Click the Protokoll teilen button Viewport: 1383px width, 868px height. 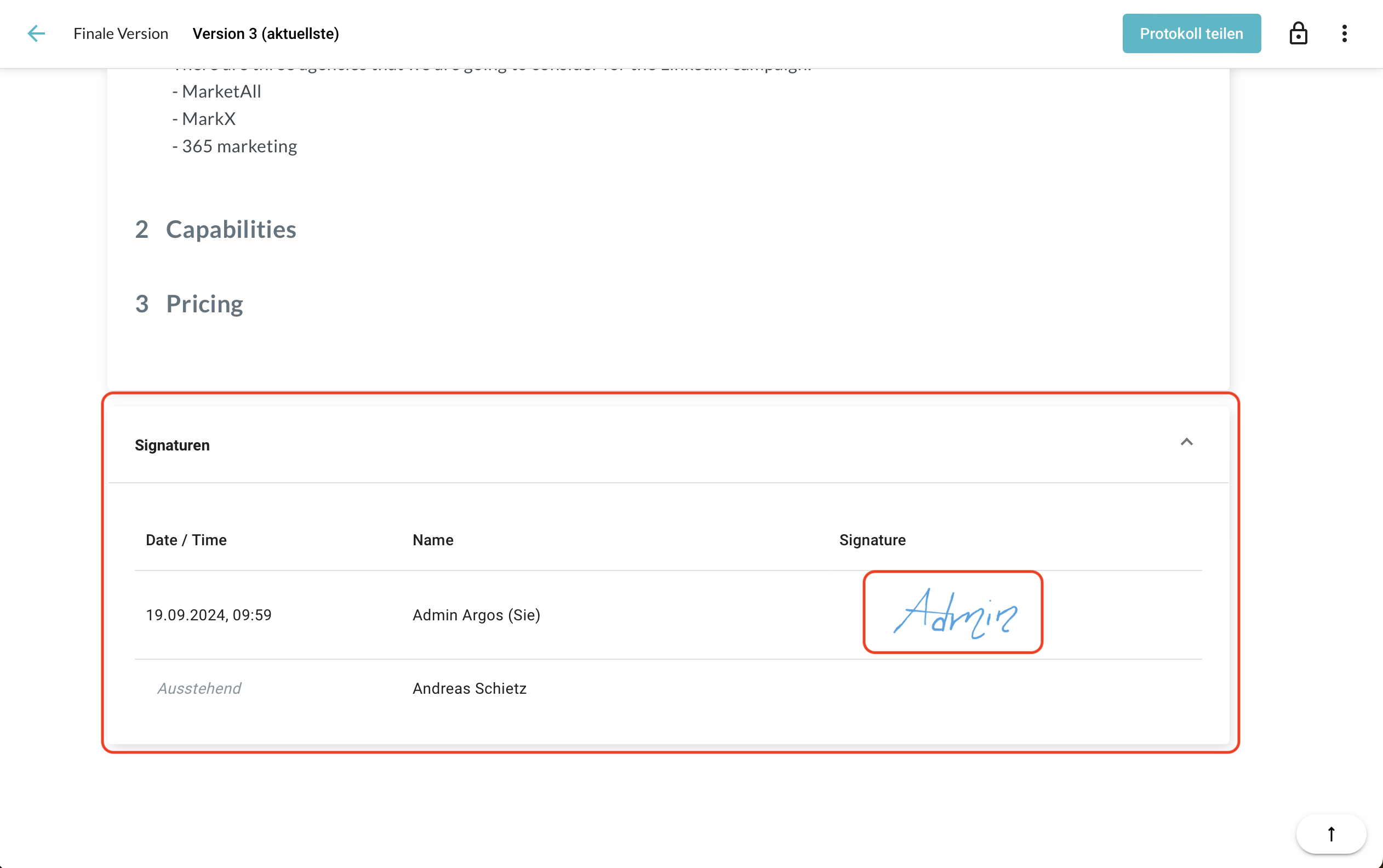point(1191,33)
